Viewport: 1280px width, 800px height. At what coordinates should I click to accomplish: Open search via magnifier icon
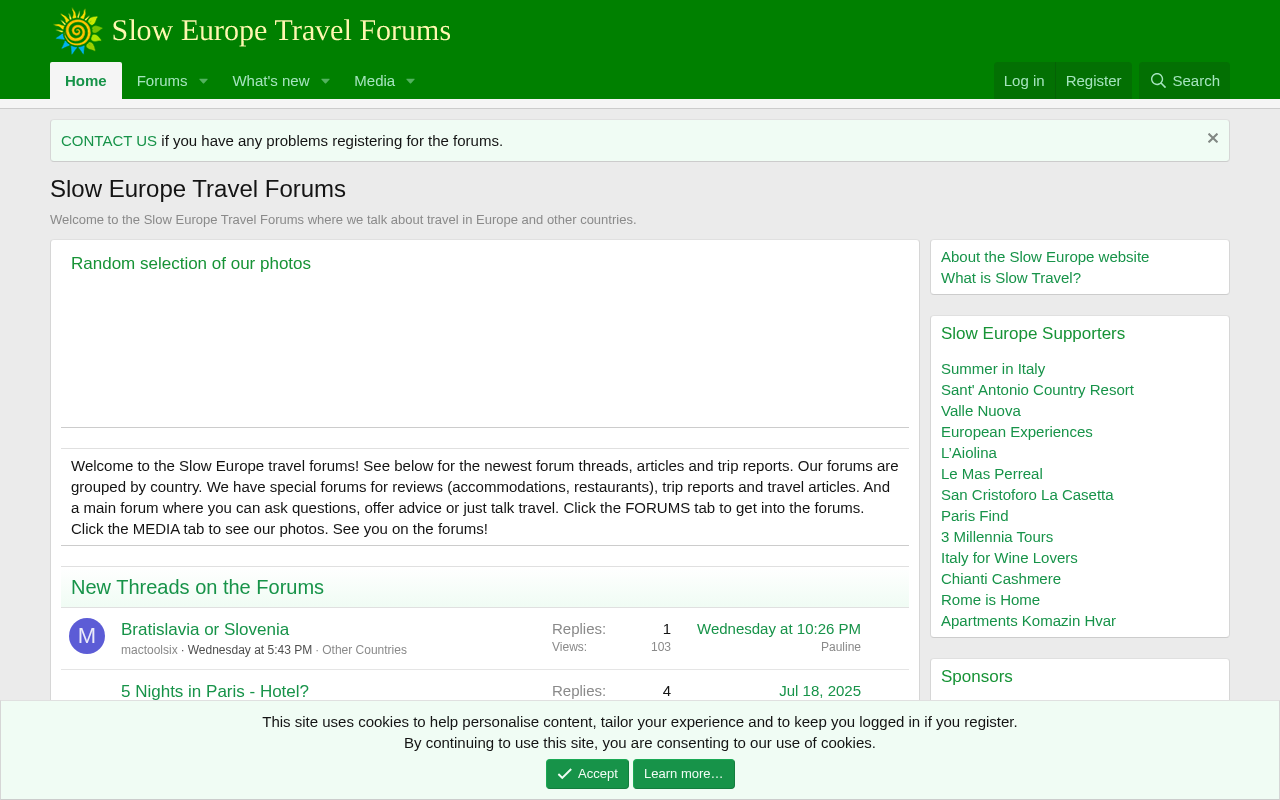coord(1158,81)
